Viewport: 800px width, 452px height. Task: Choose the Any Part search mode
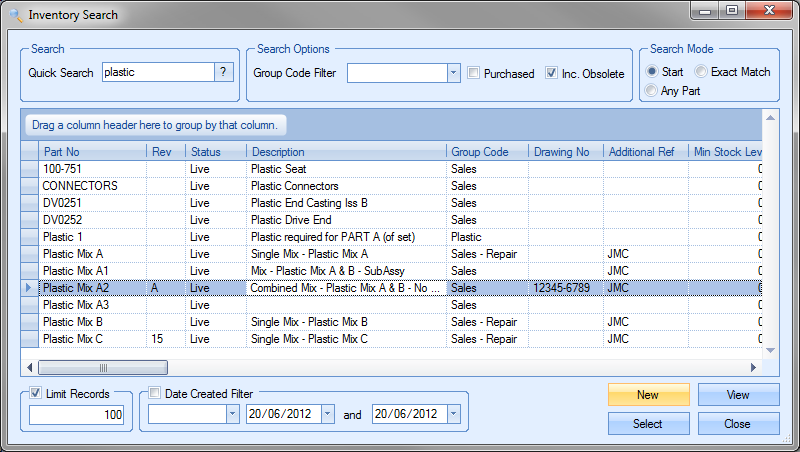pos(653,91)
